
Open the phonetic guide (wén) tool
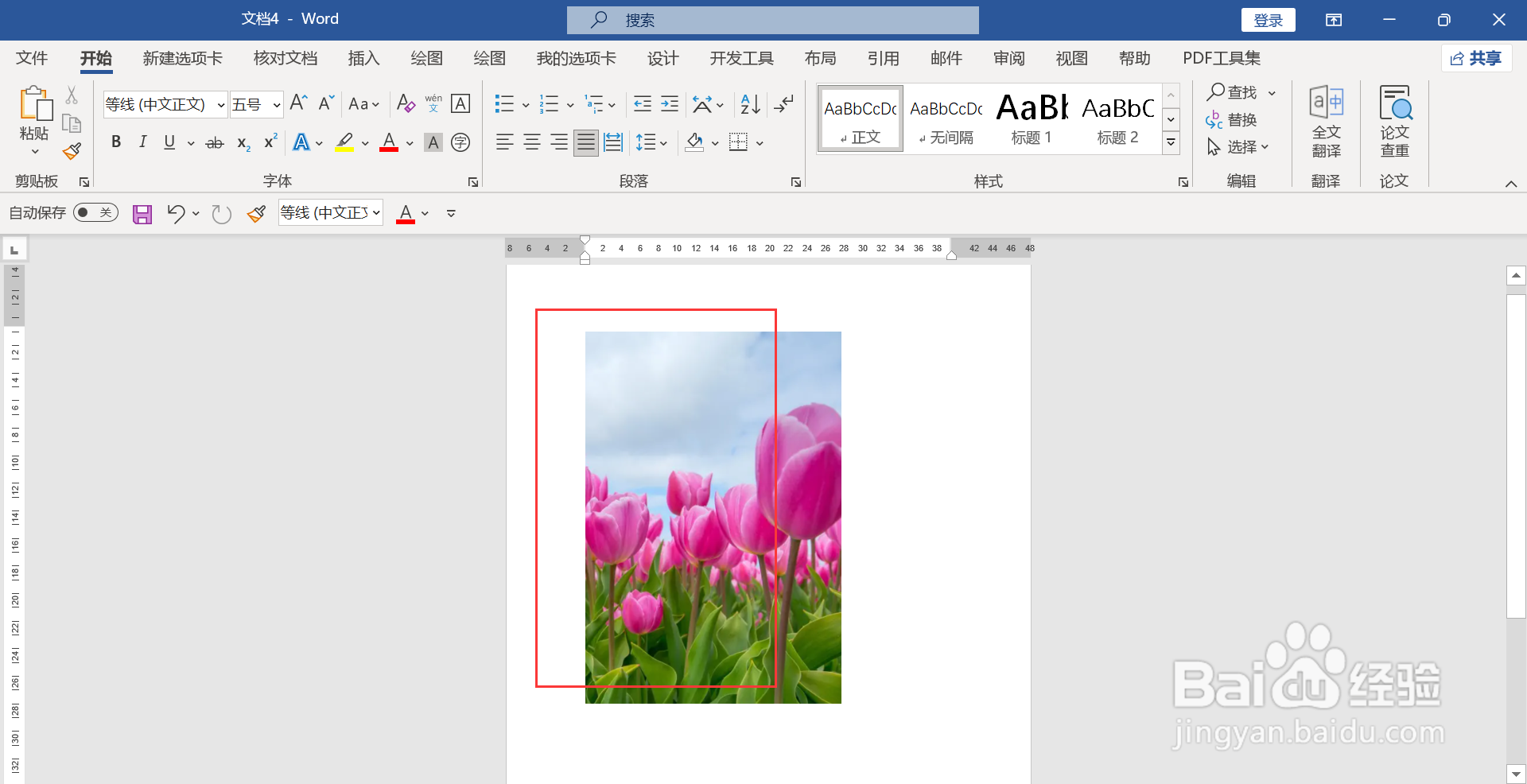point(433,103)
